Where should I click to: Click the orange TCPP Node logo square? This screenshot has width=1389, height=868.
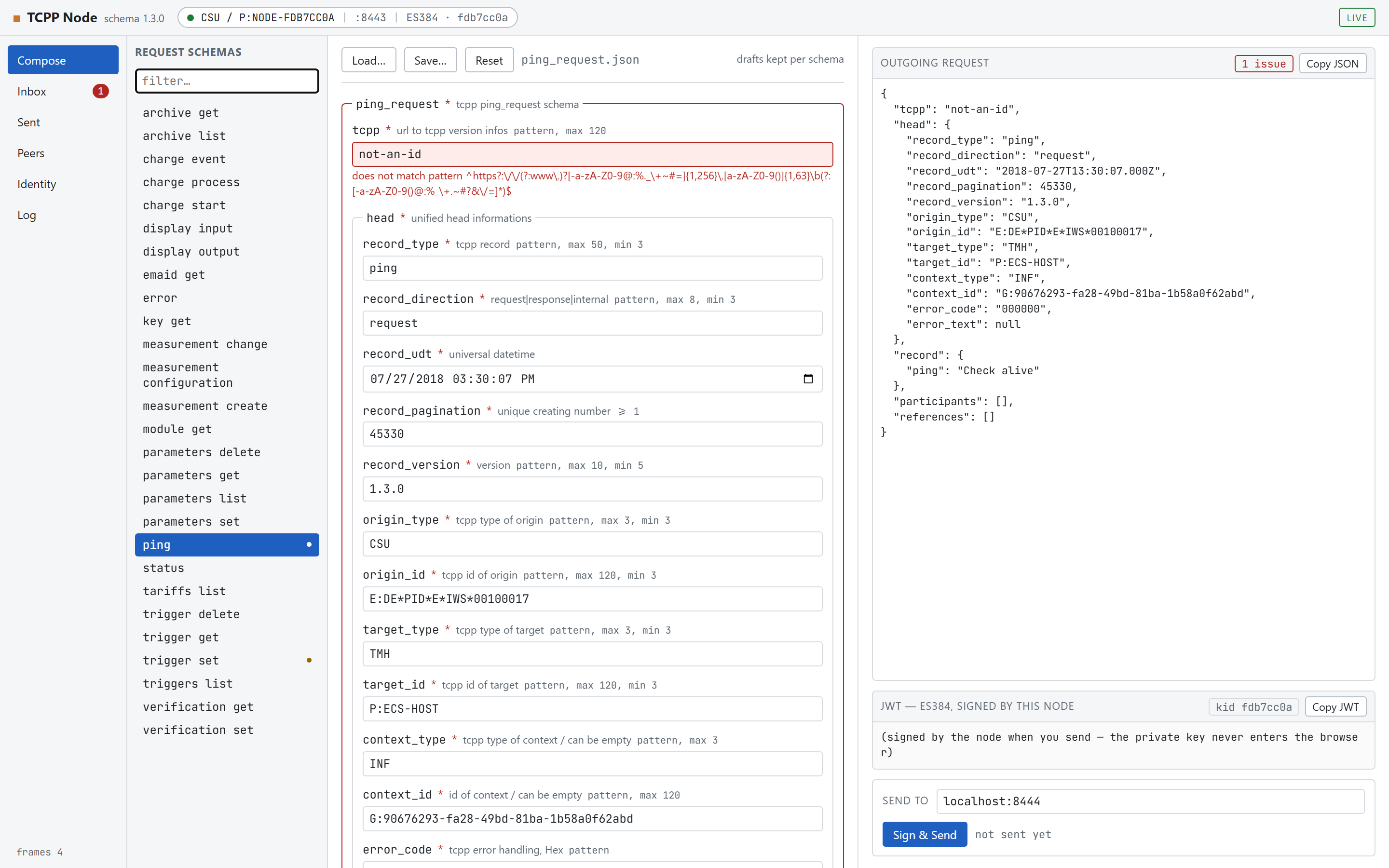click(17, 18)
